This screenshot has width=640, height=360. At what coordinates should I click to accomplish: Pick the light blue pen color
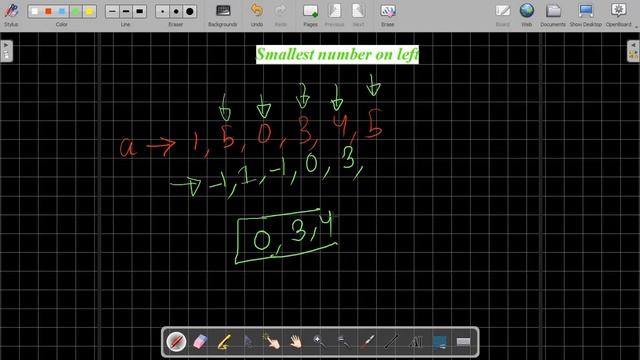(x=62, y=11)
